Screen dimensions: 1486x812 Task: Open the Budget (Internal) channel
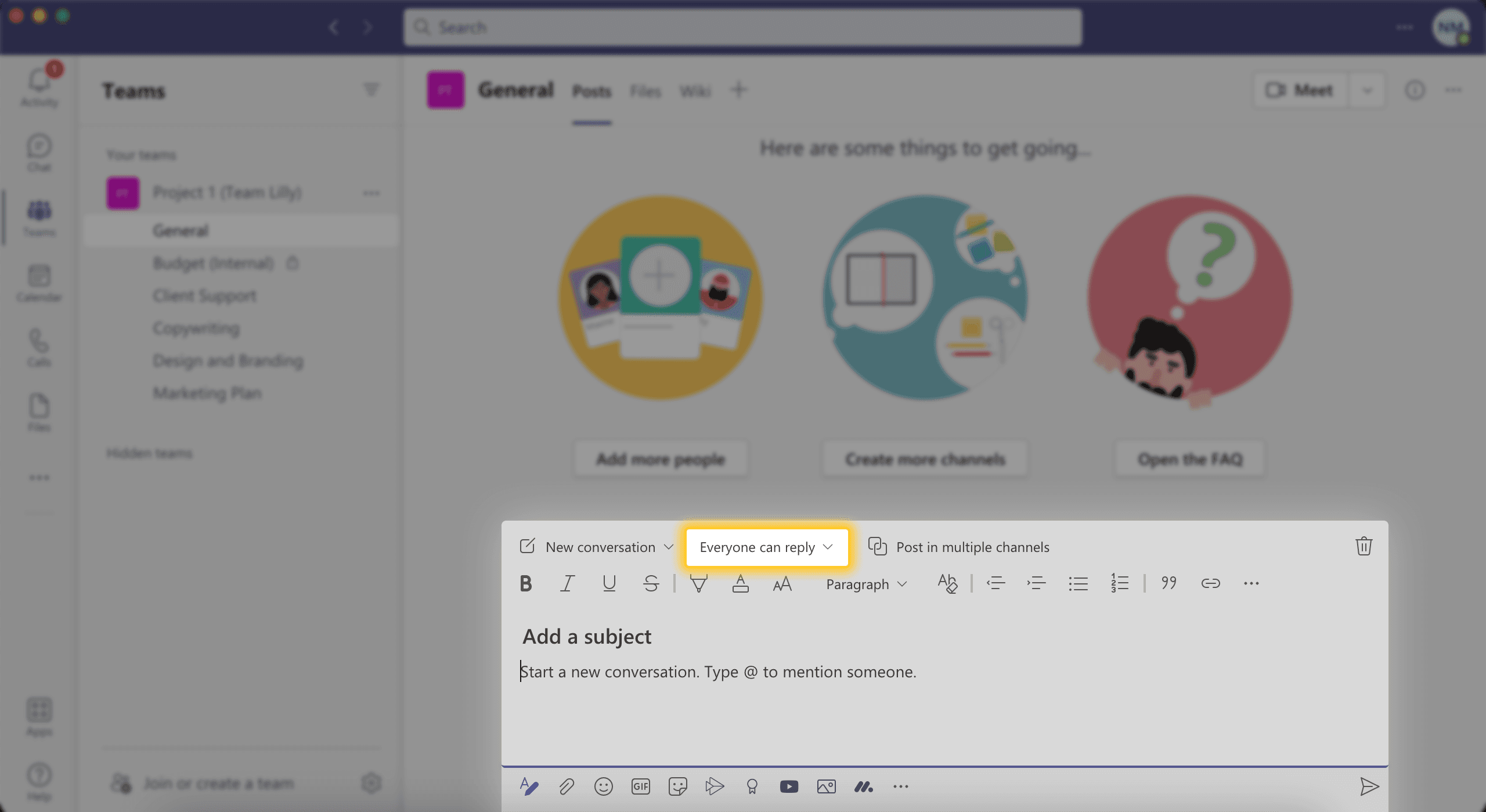[x=214, y=262]
